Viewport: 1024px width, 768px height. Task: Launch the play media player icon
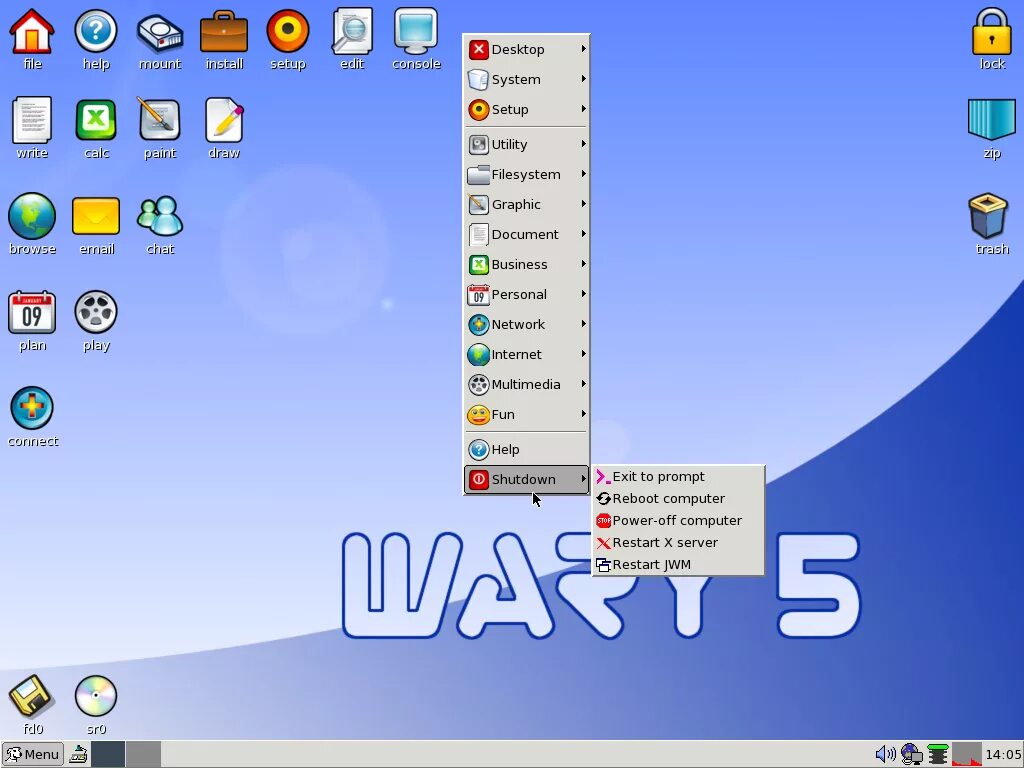[95, 313]
